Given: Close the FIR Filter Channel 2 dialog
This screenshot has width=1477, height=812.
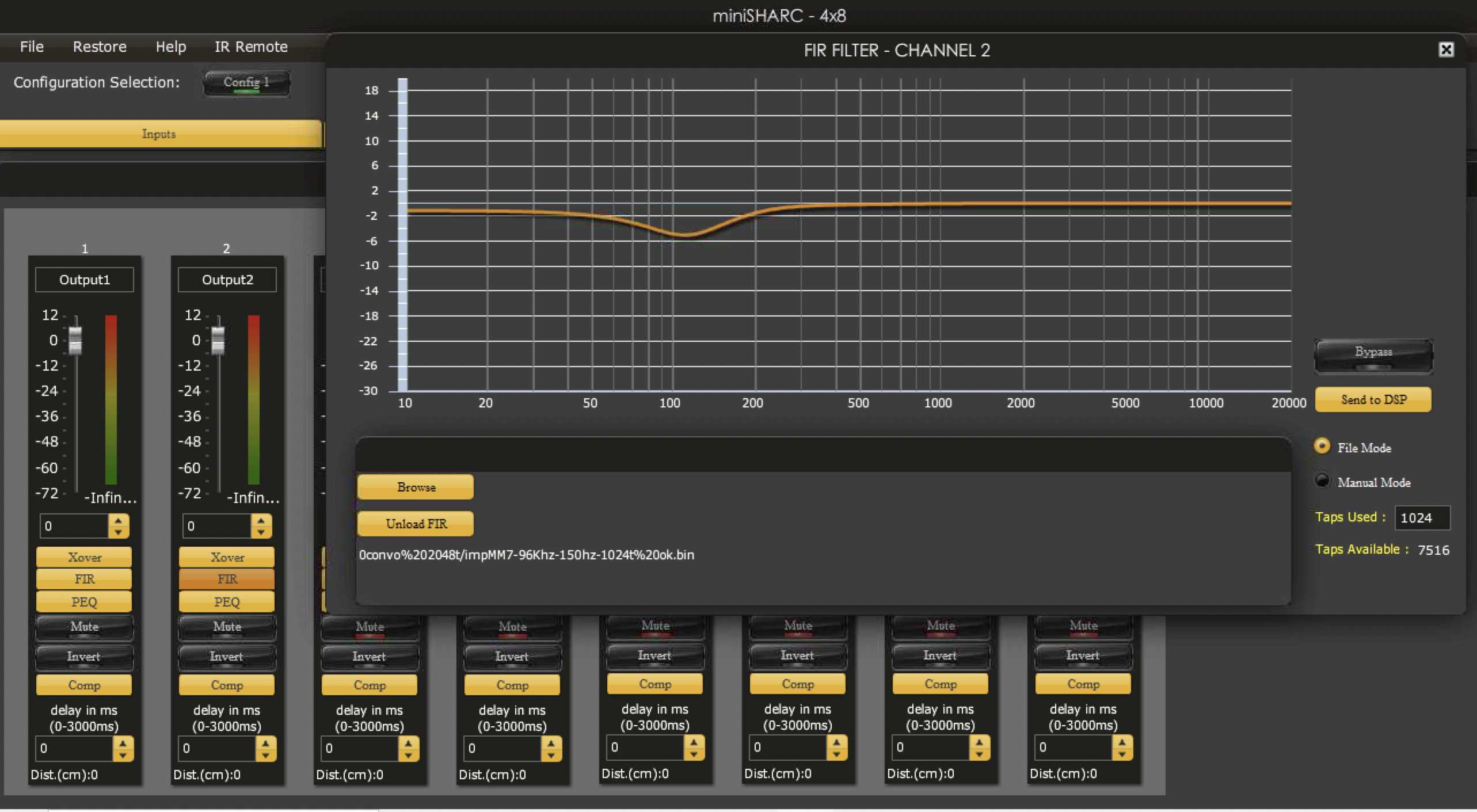Looking at the screenshot, I should tap(1446, 50).
